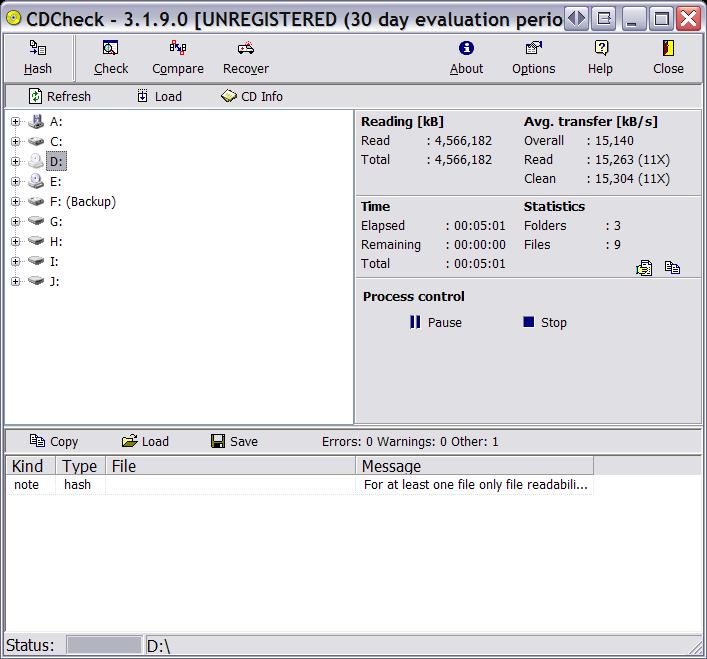Click the 'For at least one file' message
The height and width of the screenshot is (659, 707).
point(475,485)
